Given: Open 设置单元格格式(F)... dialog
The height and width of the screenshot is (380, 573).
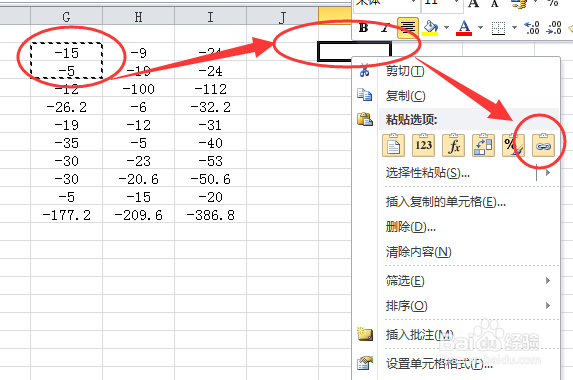Looking at the screenshot, I should pos(457,364).
